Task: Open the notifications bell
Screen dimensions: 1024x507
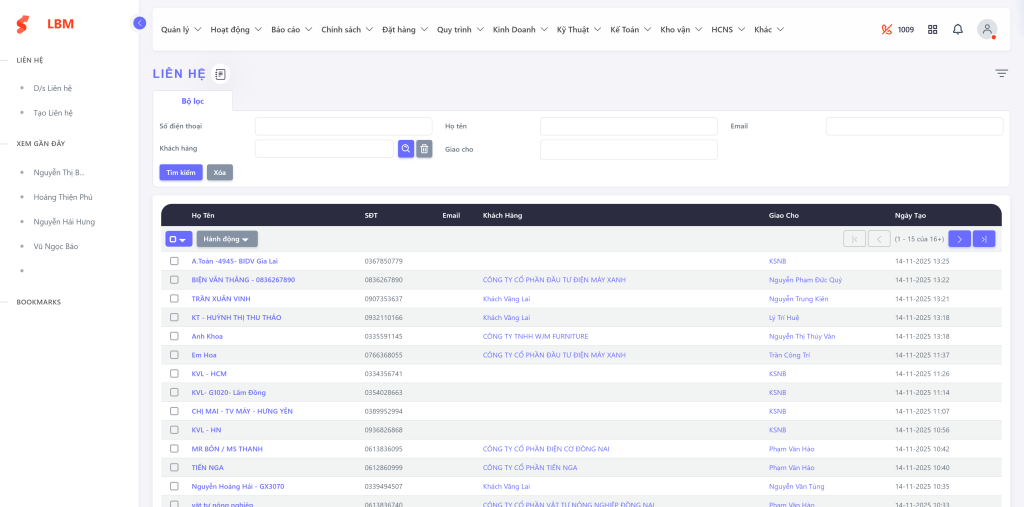Action: click(x=957, y=29)
